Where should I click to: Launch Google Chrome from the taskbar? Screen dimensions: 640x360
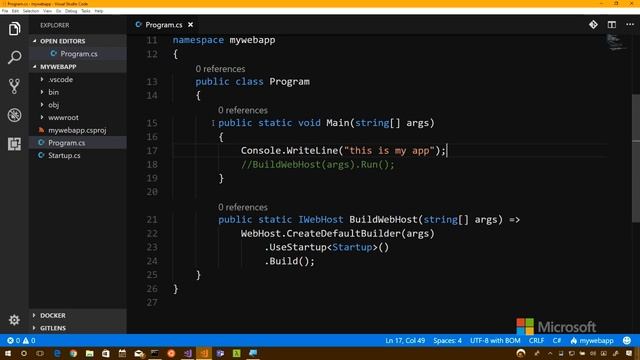pyautogui.click(x=73, y=353)
